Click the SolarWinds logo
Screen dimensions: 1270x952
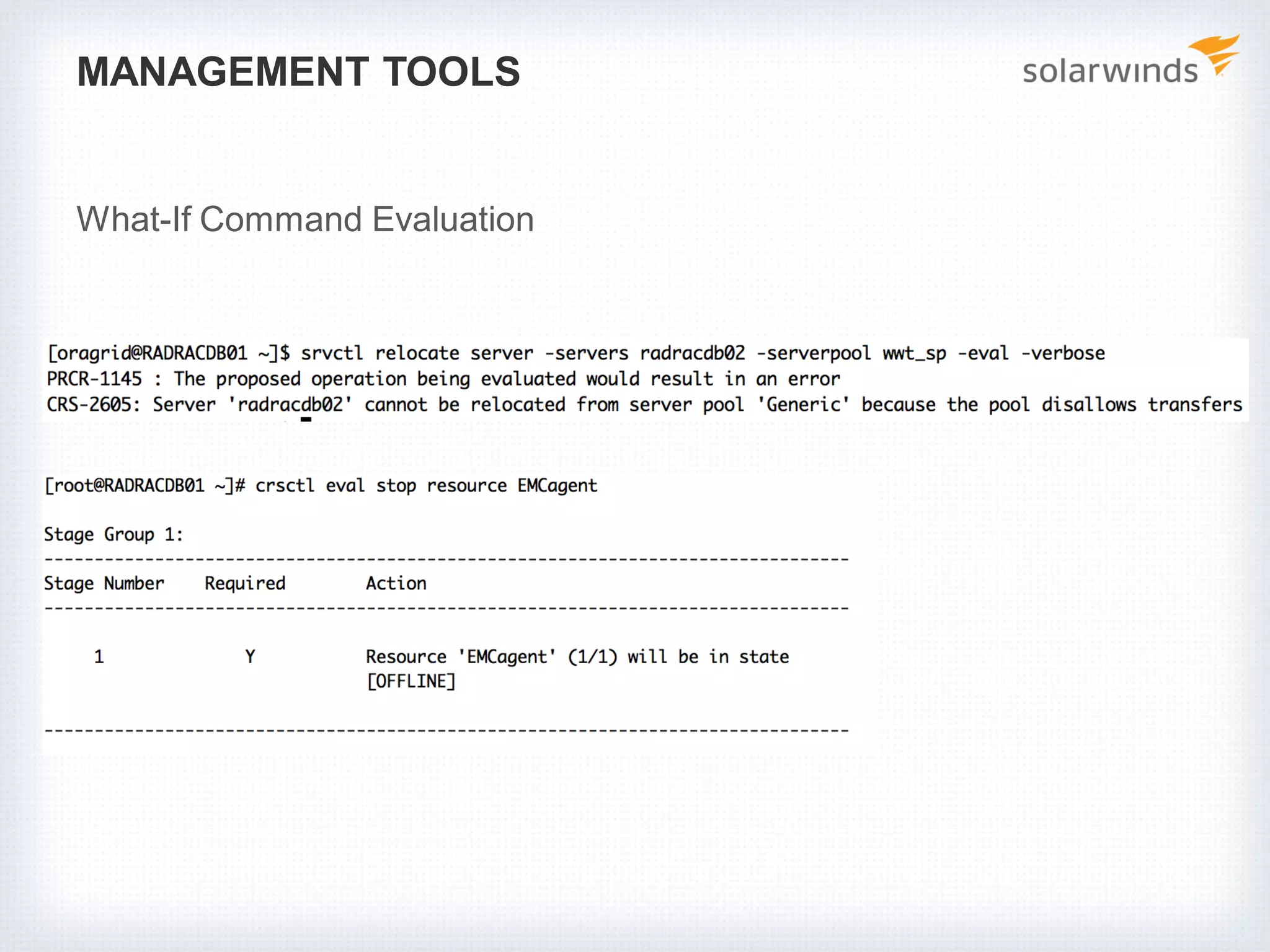pyautogui.click(x=1131, y=60)
